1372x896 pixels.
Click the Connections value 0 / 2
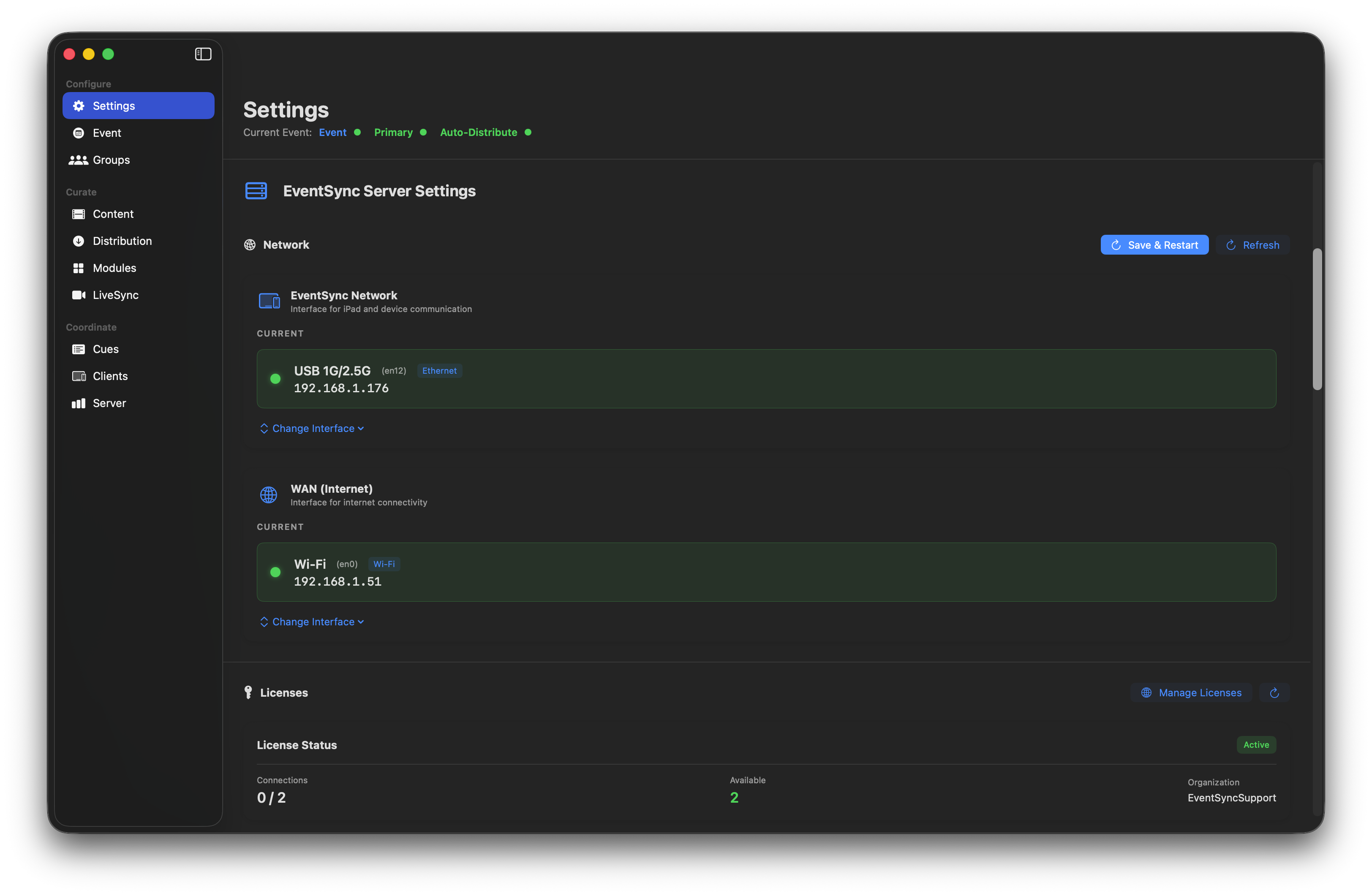point(272,798)
